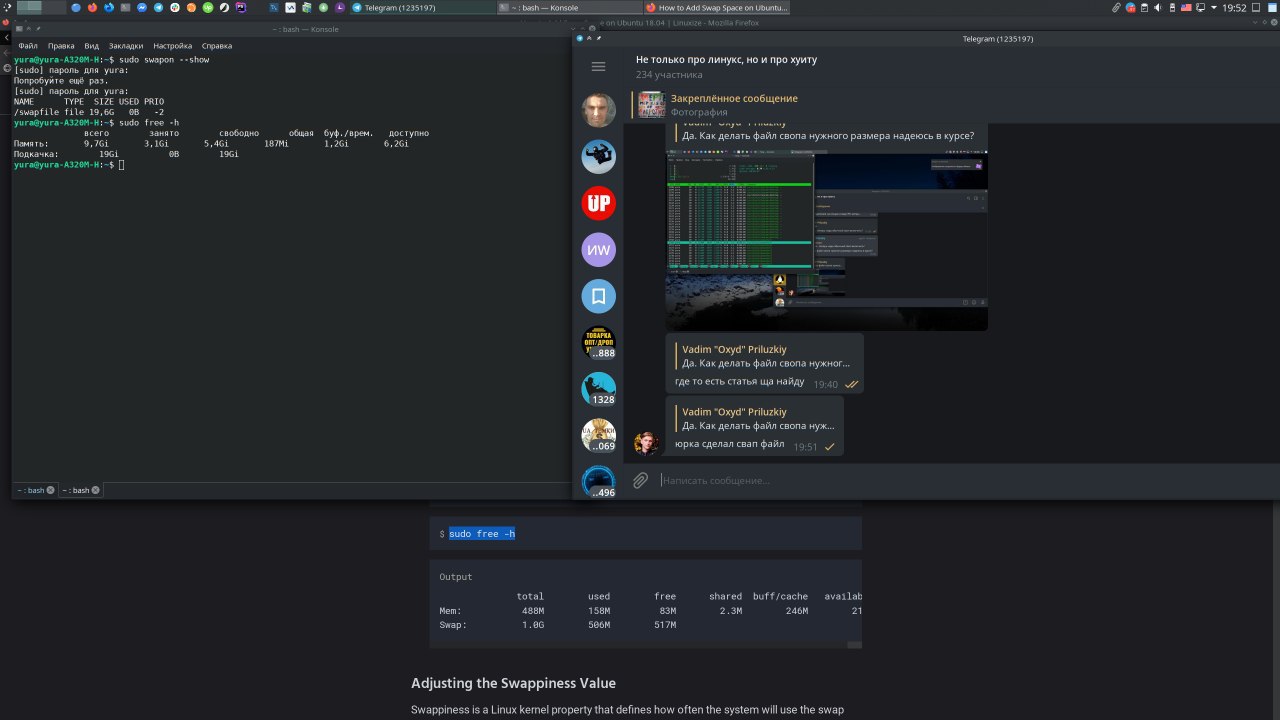Open Upwork green icon in panel
The width and height of the screenshot is (1280, 720).
(207, 7)
